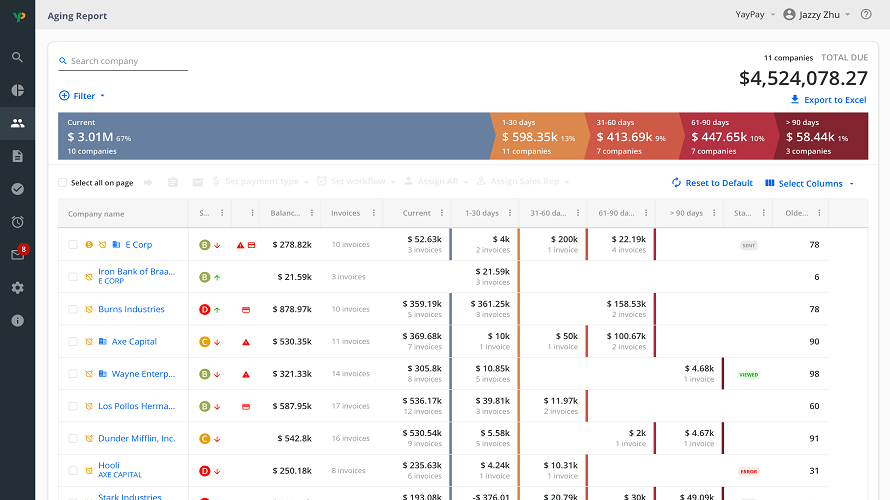
Task: Select the 1-30 days aging bucket
Action: (x=538, y=137)
